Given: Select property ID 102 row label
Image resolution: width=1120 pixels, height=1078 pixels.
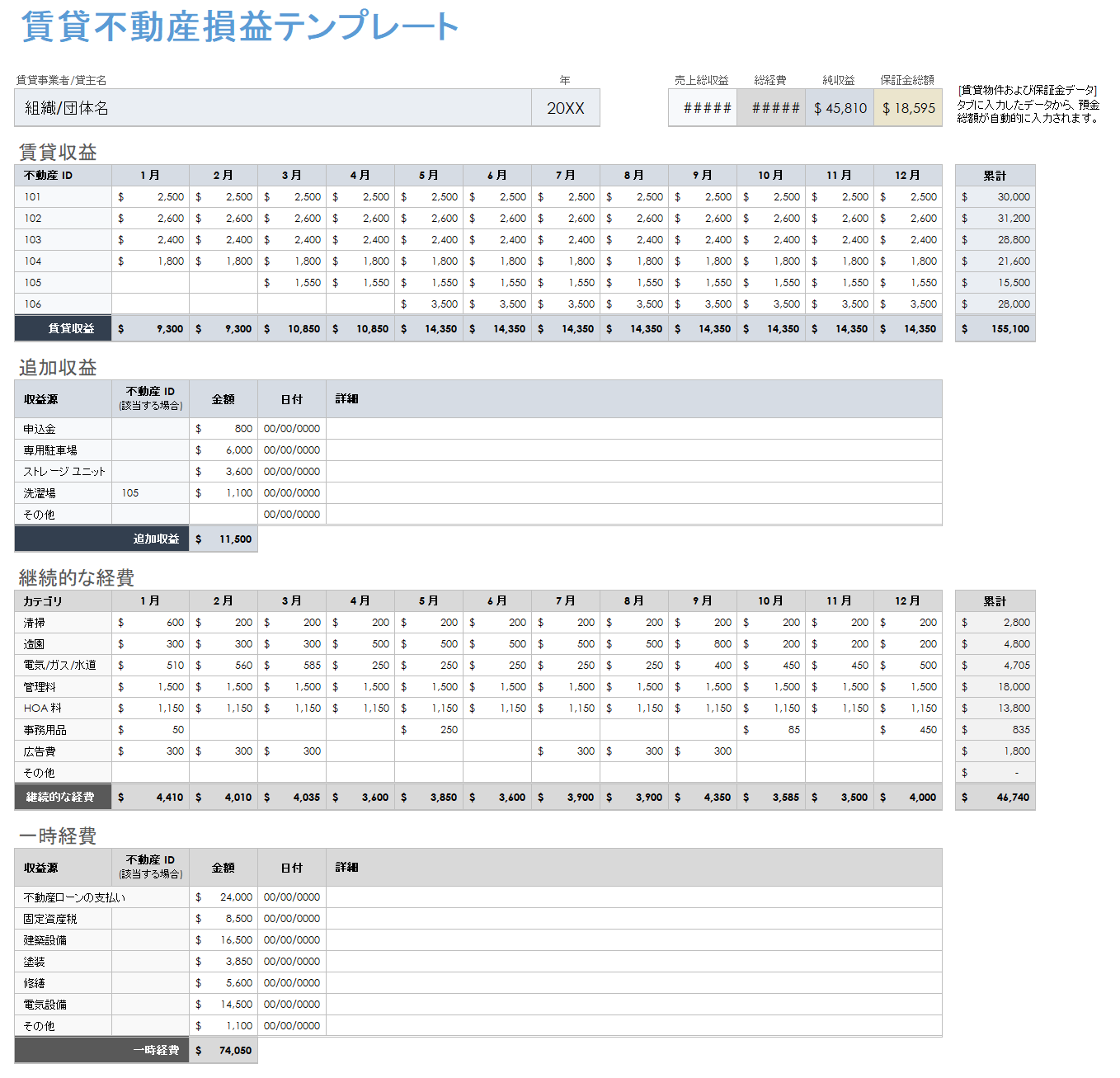Looking at the screenshot, I should point(64,219).
